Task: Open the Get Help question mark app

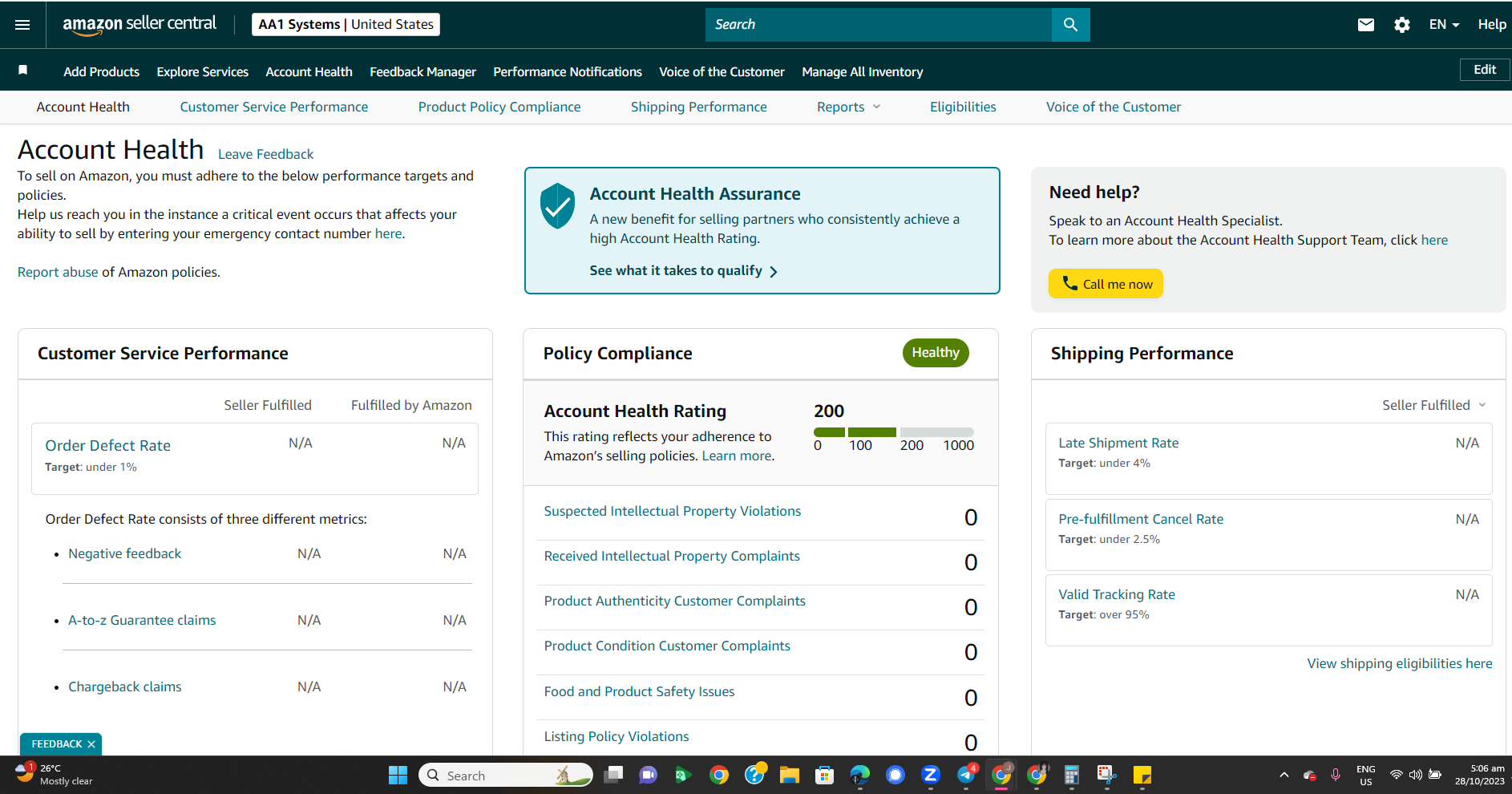Action: [x=754, y=775]
